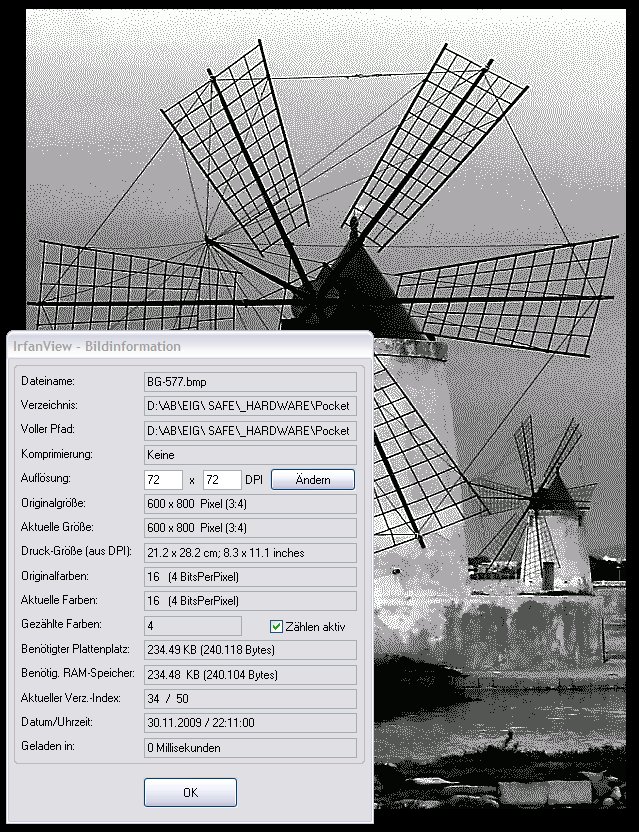The width and height of the screenshot is (639, 832).
Task: Select the Geladen in value 0 Millisekunden
Action: coord(250,748)
